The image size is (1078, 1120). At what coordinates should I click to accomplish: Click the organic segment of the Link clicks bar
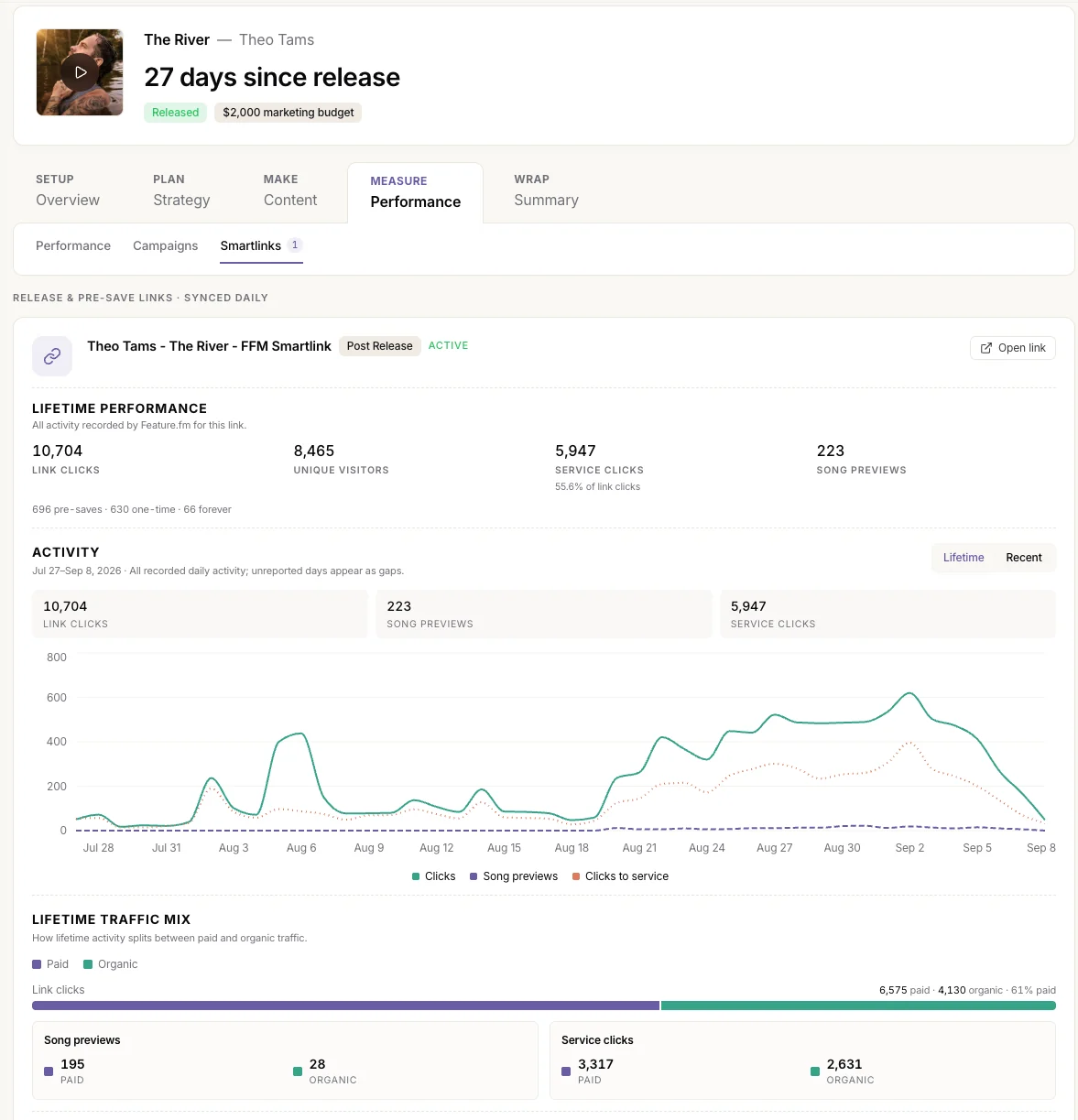(858, 1006)
